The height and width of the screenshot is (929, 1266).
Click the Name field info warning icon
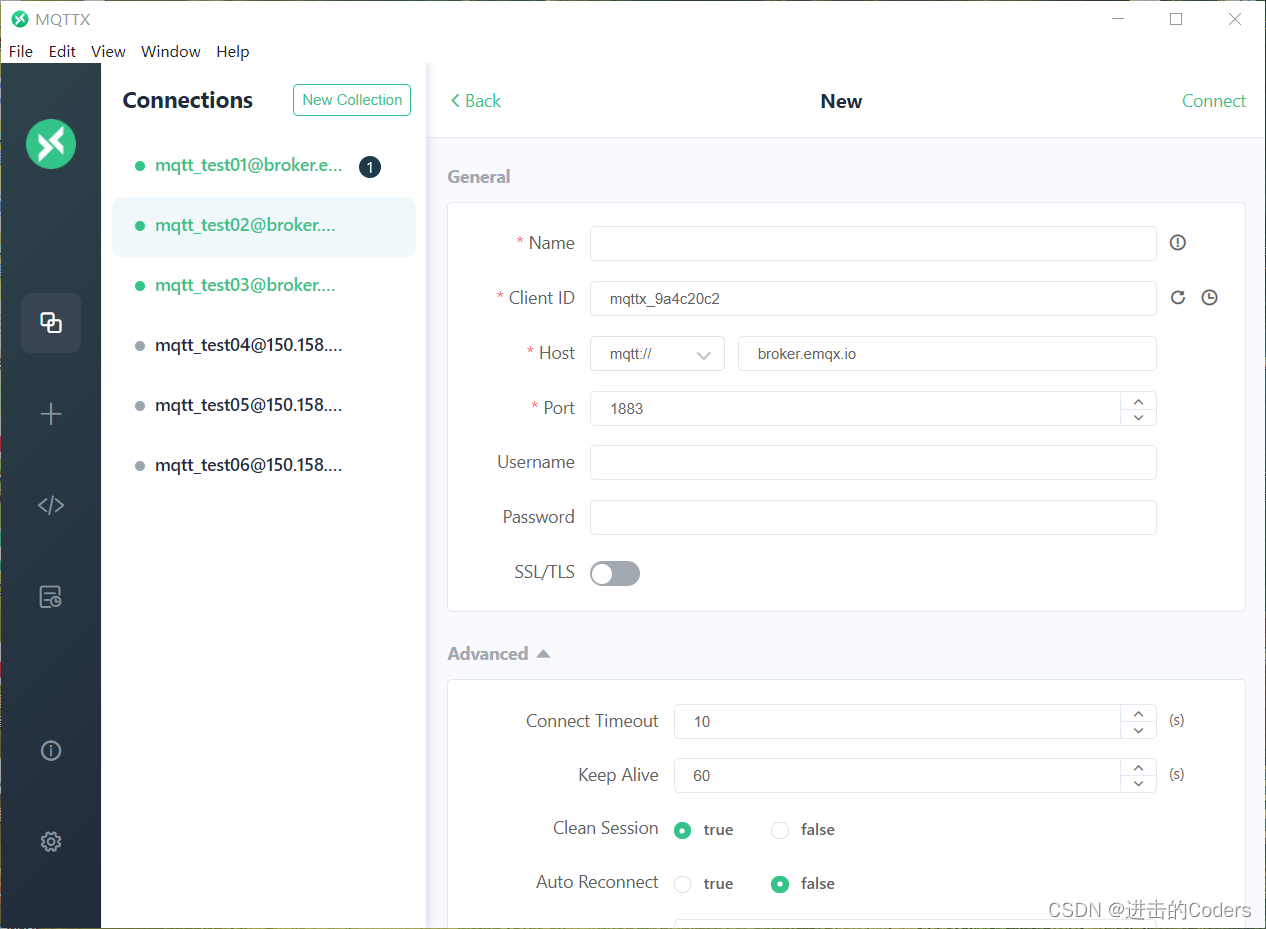tap(1178, 242)
